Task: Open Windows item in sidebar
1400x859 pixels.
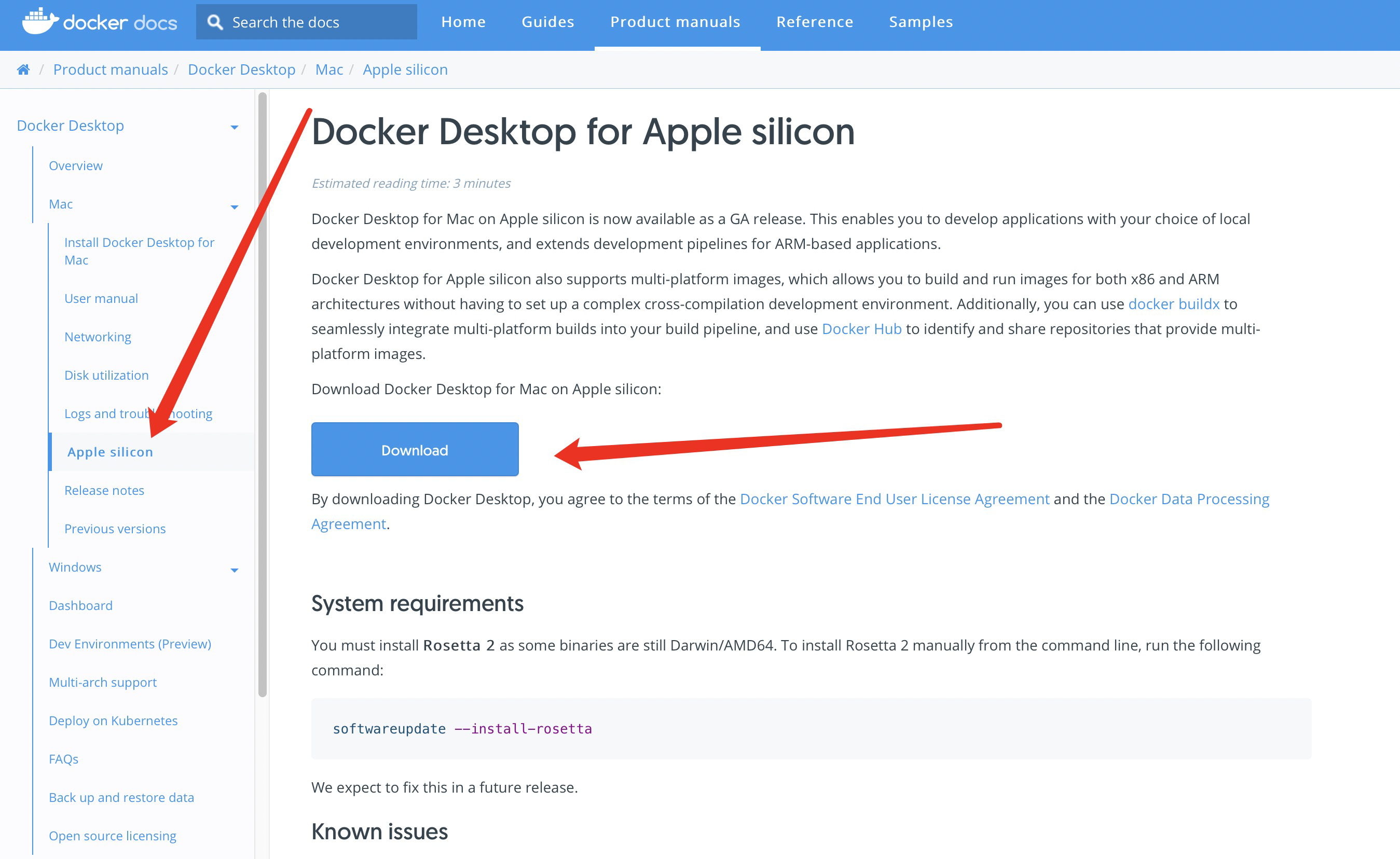Action: point(75,567)
